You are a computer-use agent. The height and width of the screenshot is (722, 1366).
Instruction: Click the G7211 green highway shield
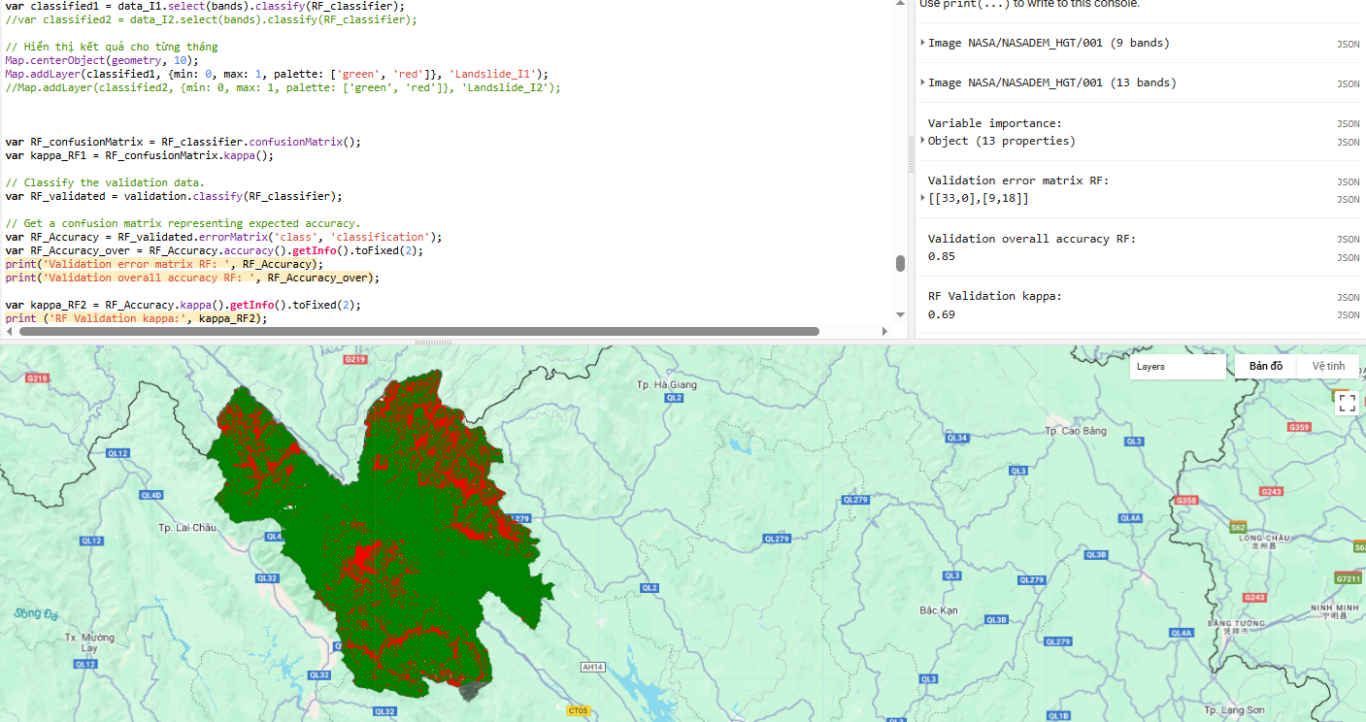1348,579
